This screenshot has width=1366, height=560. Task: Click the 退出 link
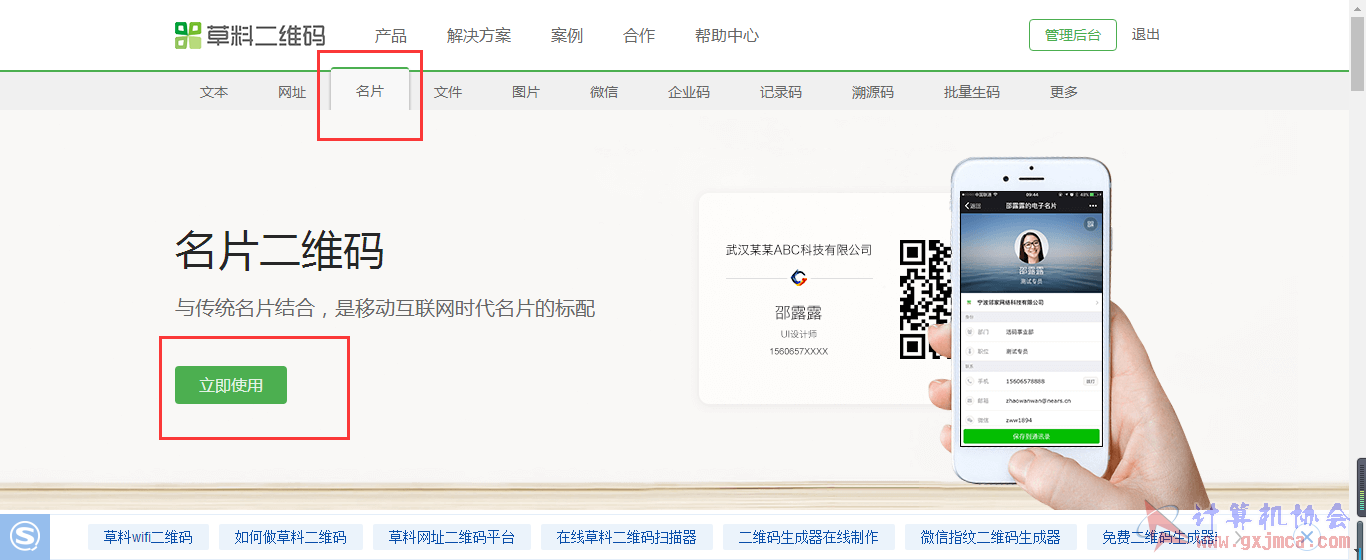pos(1146,34)
